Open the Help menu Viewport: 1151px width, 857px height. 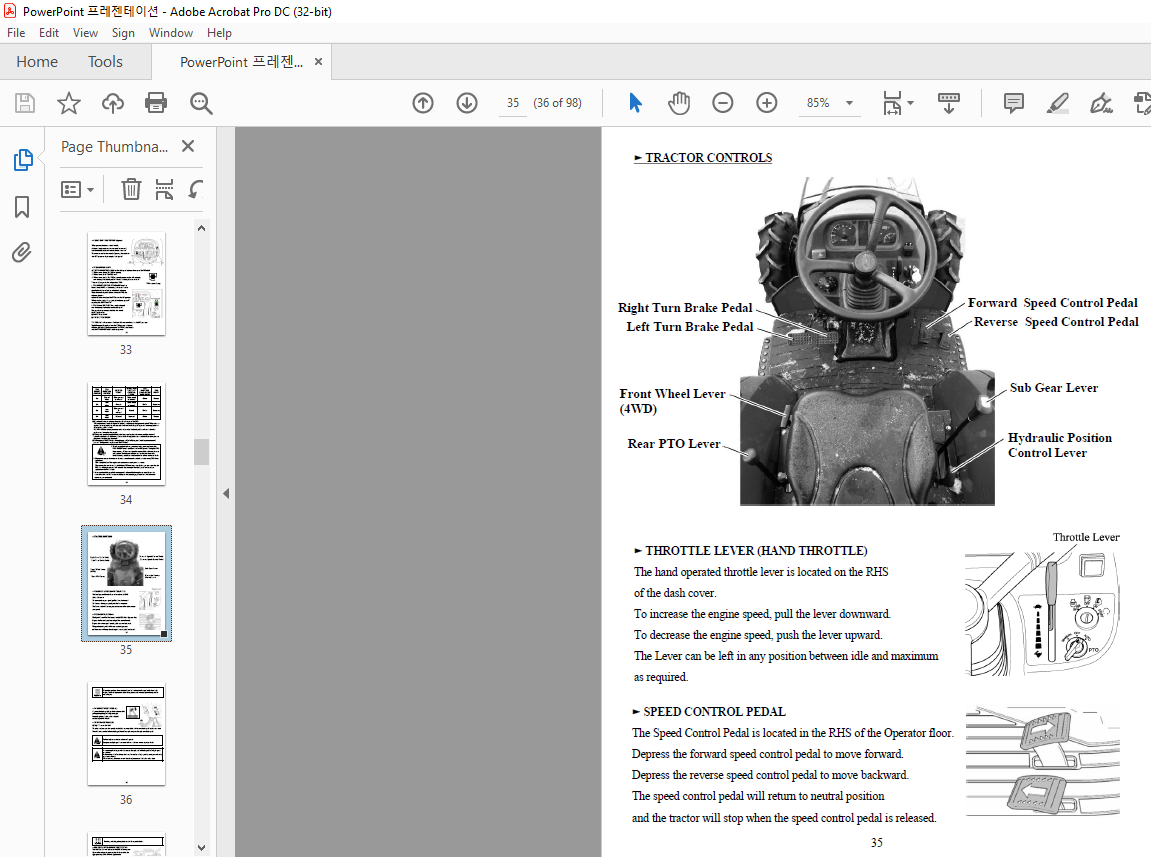(x=219, y=33)
